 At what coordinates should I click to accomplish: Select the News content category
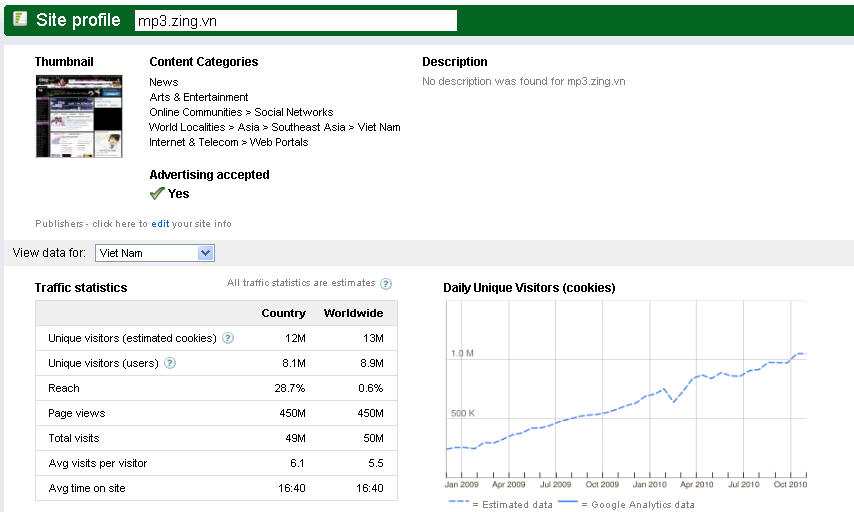click(x=164, y=82)
